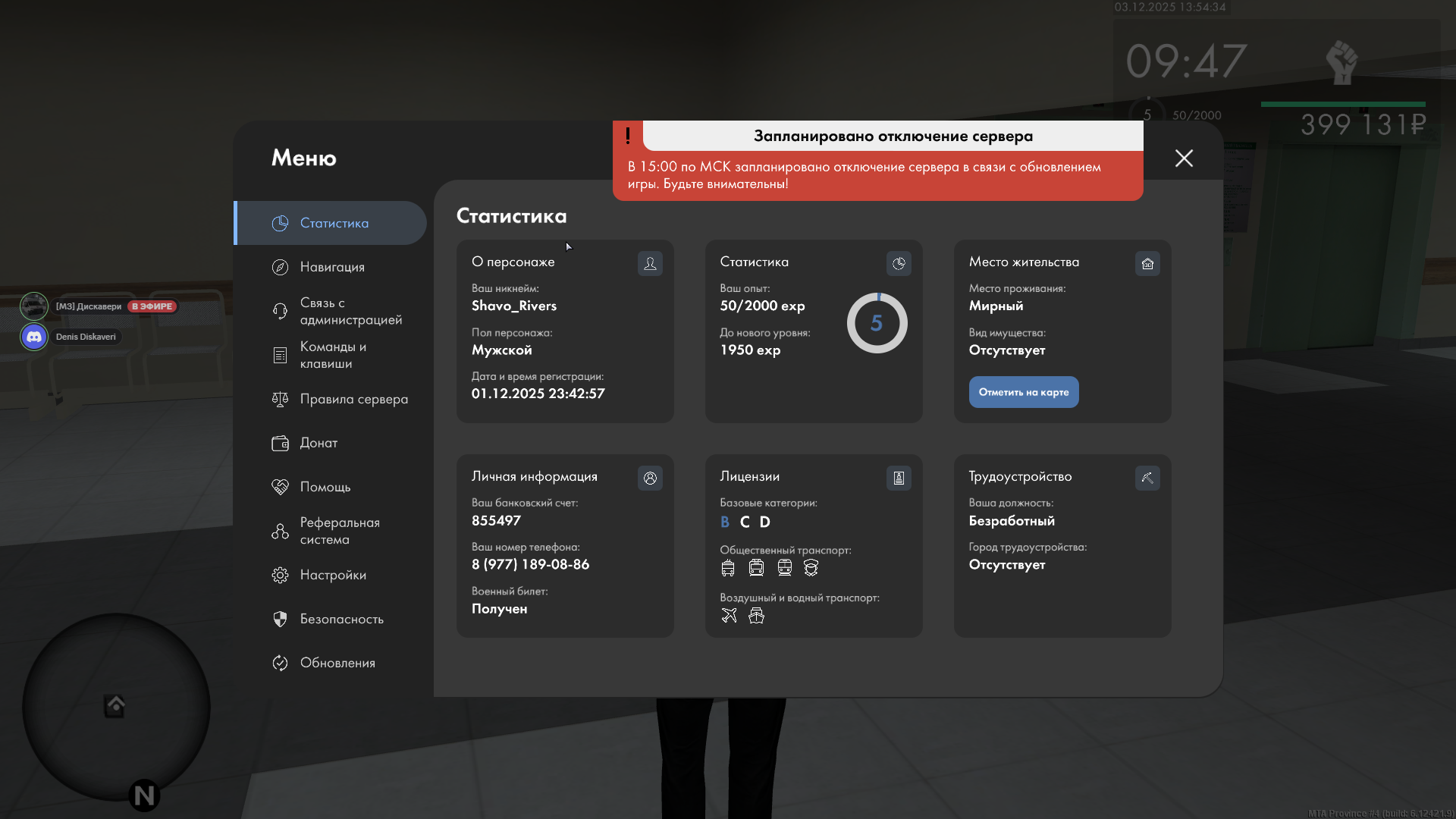The image size is (1456, 819).
Task: Select Правила сервера in sidebar
Action: 353,399
